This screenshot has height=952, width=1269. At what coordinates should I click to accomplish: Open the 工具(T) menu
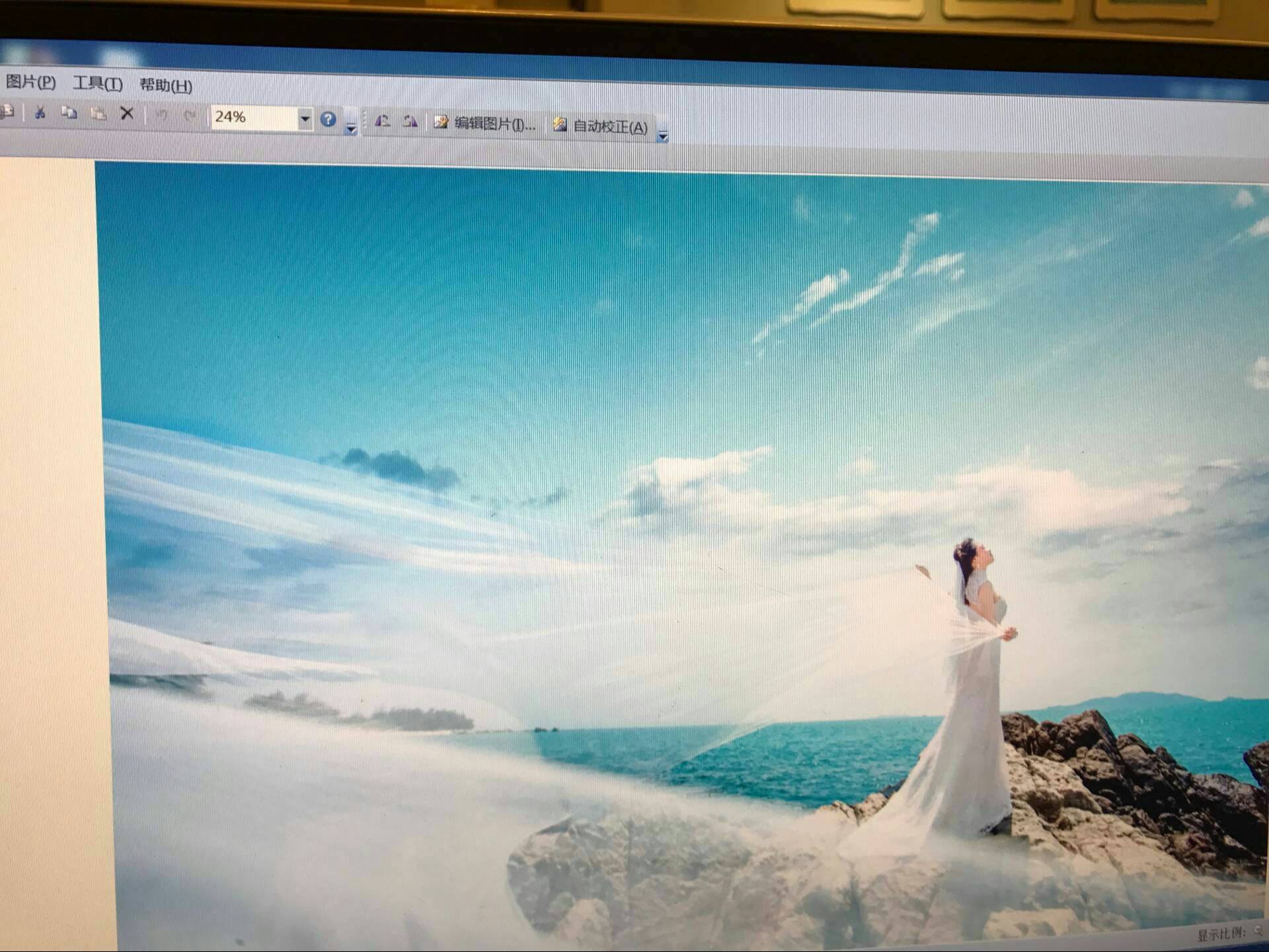coord(98,84)
